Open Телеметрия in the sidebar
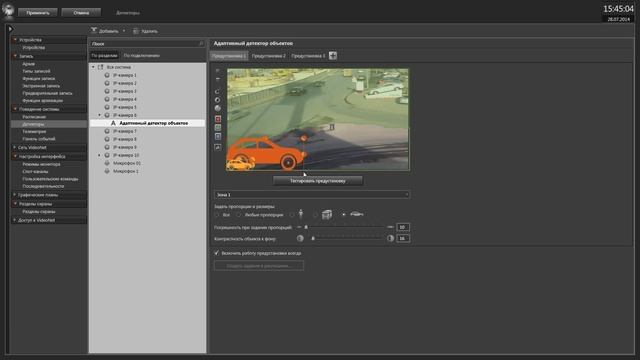640x360 pixels. pos(34,131)
